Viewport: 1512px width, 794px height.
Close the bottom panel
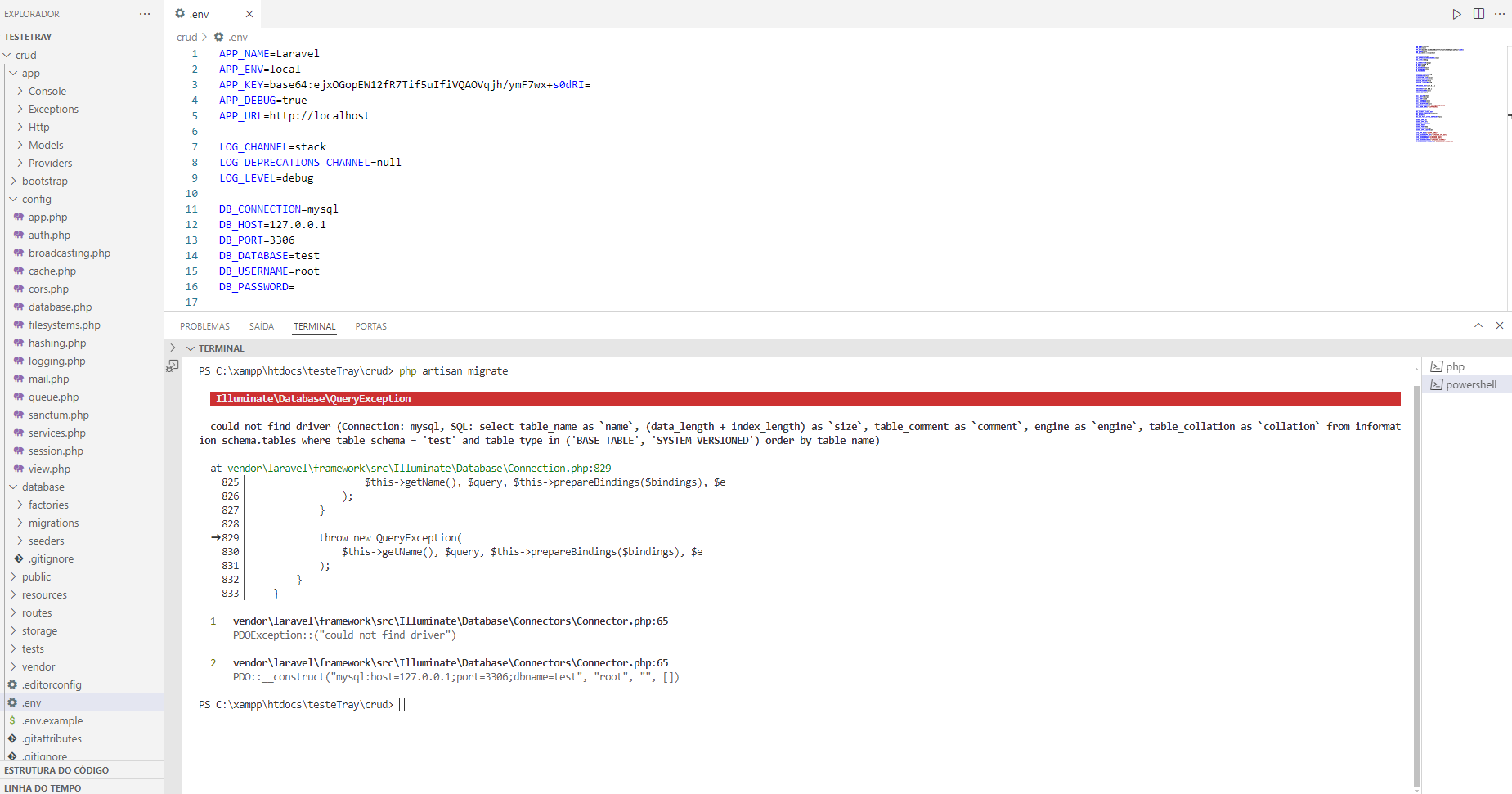click(1500, 325)
